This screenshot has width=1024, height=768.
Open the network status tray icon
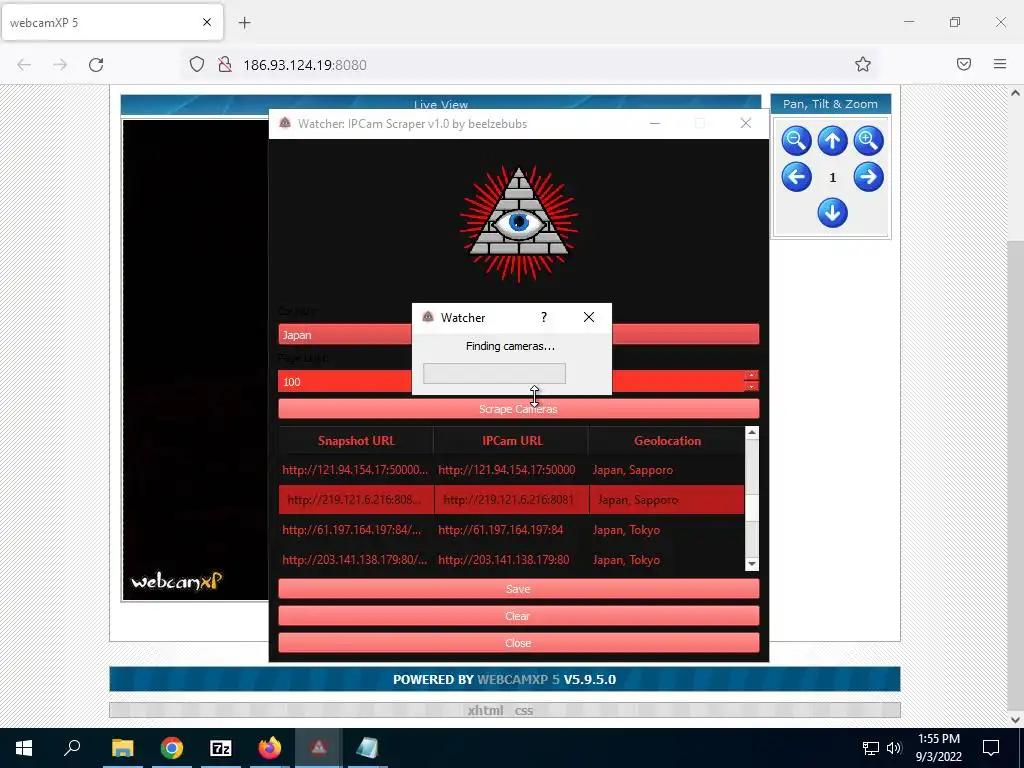(871, 748)
